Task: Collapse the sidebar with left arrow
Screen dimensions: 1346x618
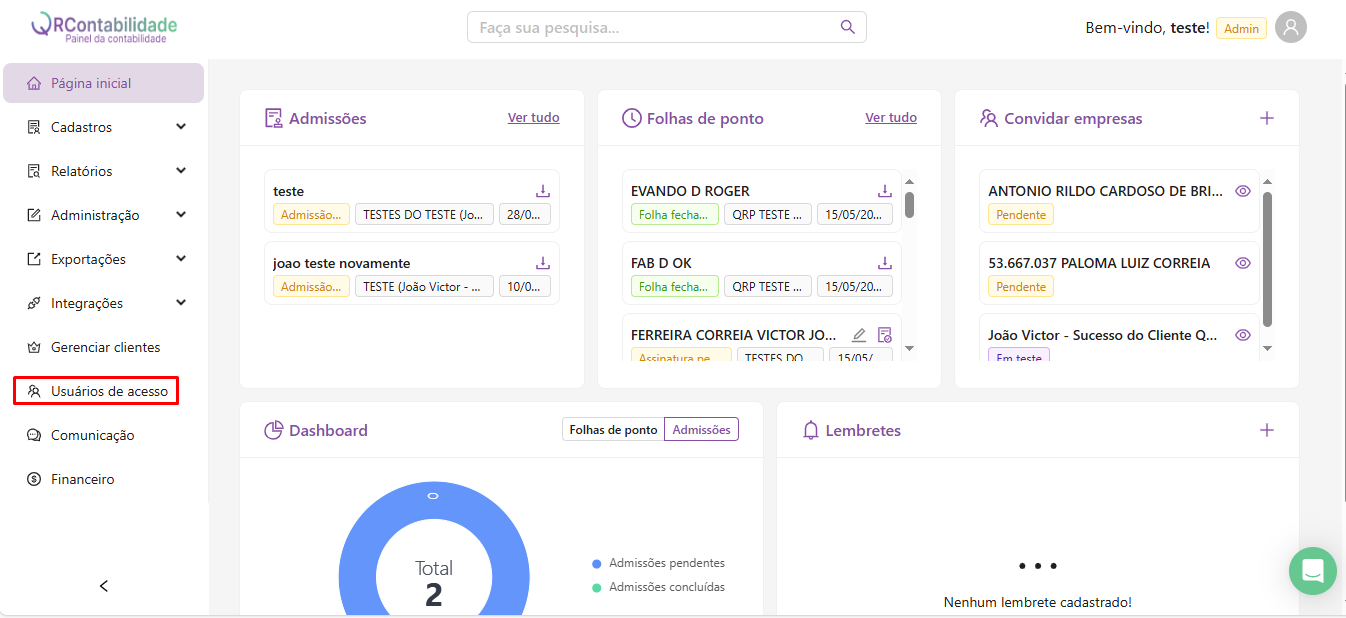Action: [x=104, y=586]
